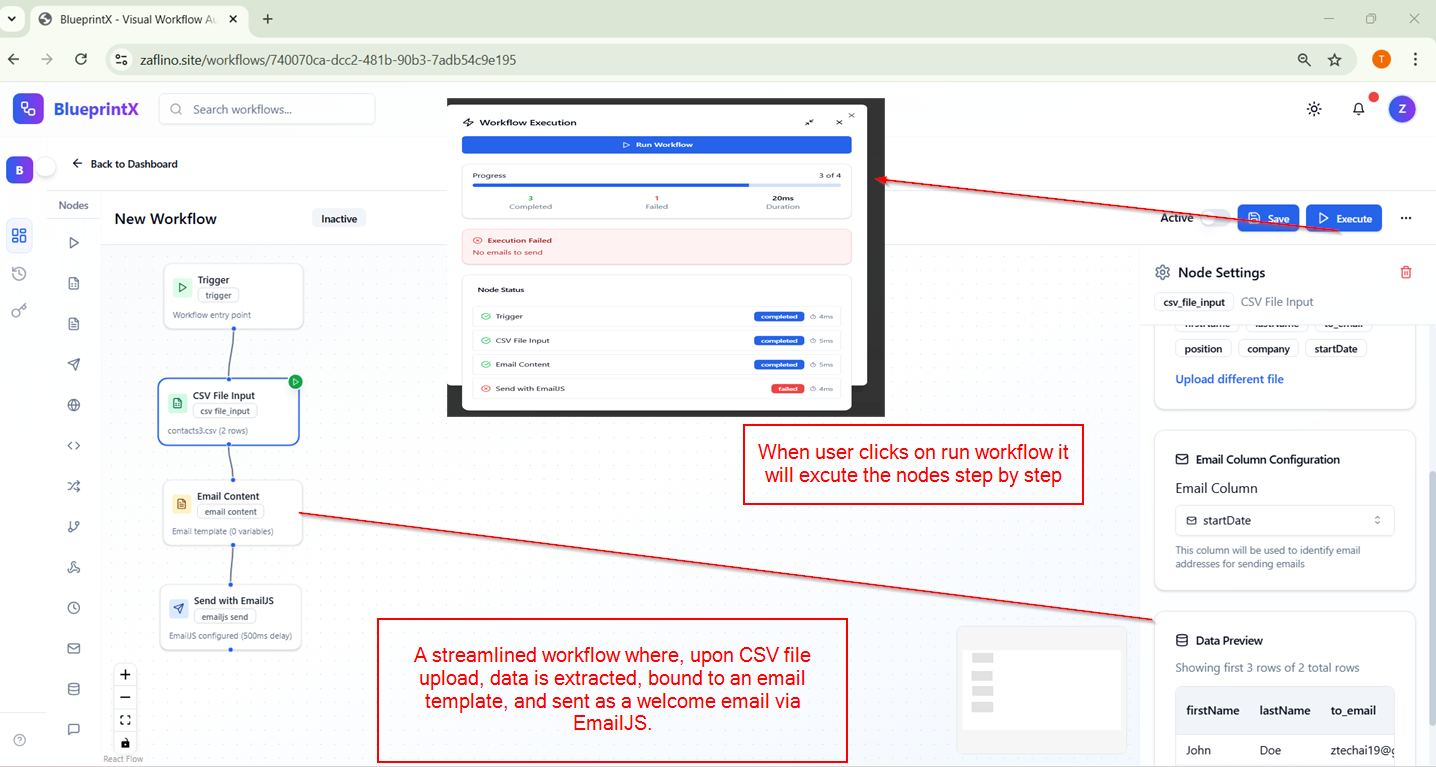The width and height of the screenshot is (1436, 767).
Task: Click the 'company' column tag
Action: (1268, 349)
